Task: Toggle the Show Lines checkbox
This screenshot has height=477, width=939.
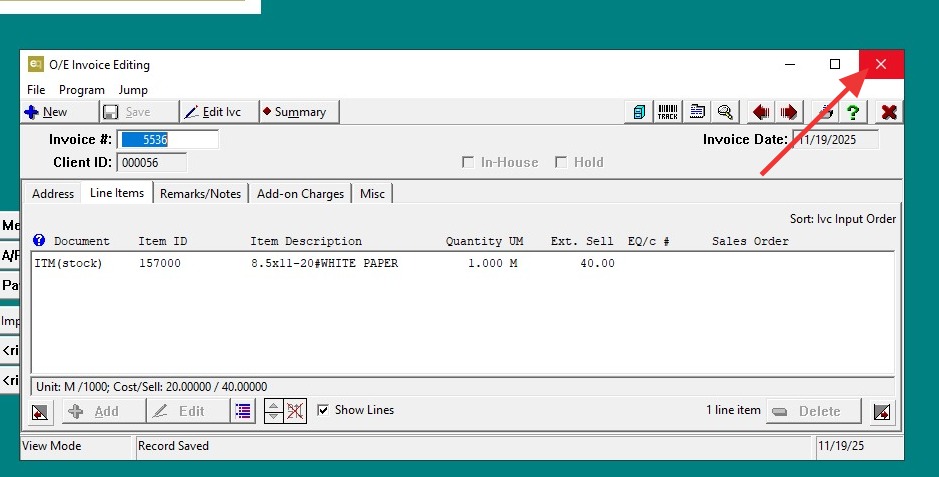Action: [323, 410]
